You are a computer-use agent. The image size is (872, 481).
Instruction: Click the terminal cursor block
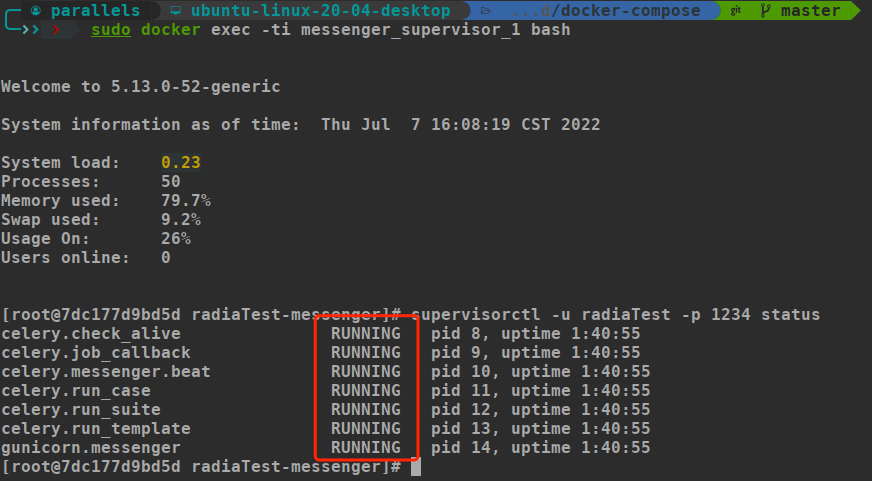tap(415, 467)
